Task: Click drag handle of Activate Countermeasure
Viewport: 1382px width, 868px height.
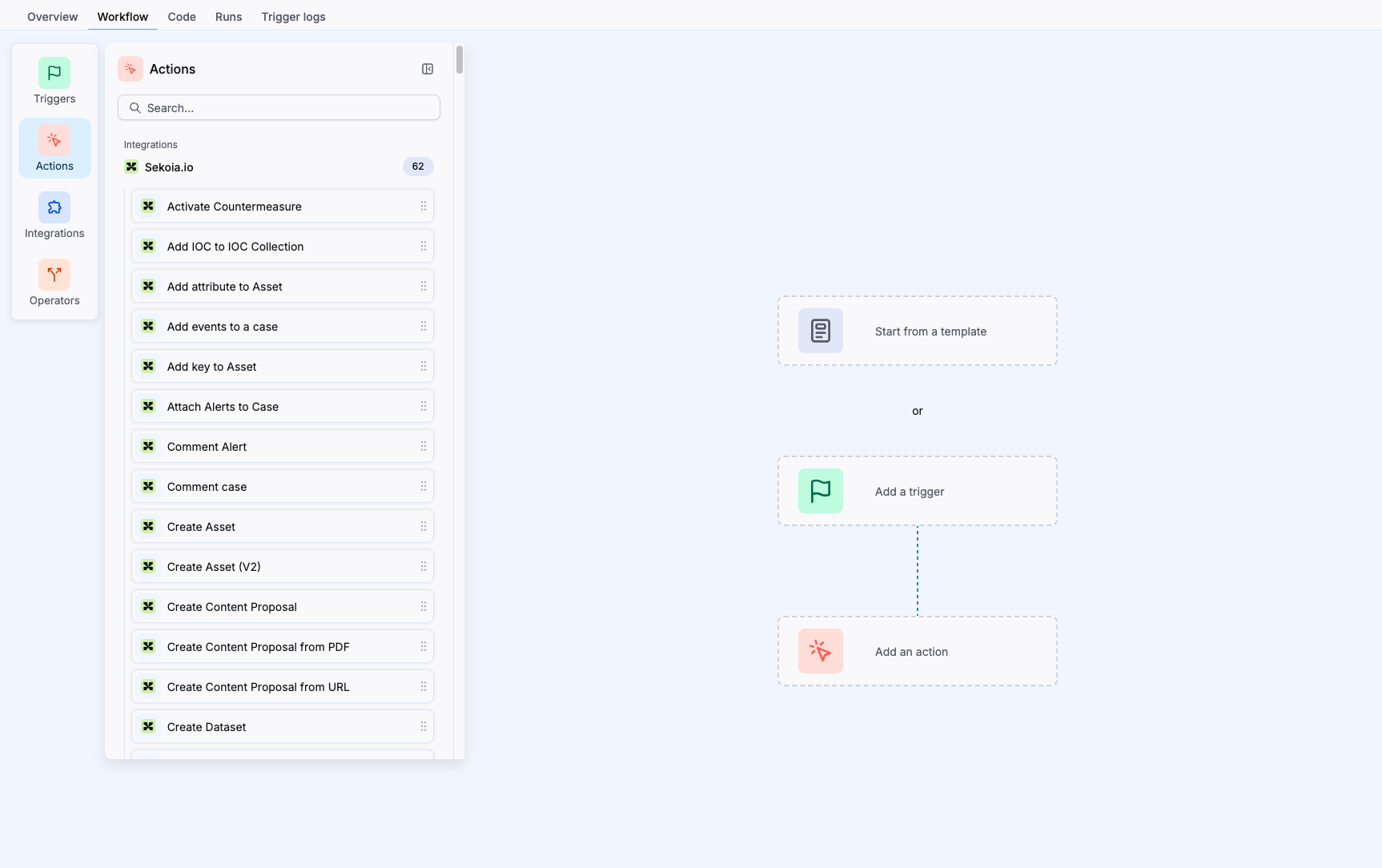Action: [x=424, y=207]
